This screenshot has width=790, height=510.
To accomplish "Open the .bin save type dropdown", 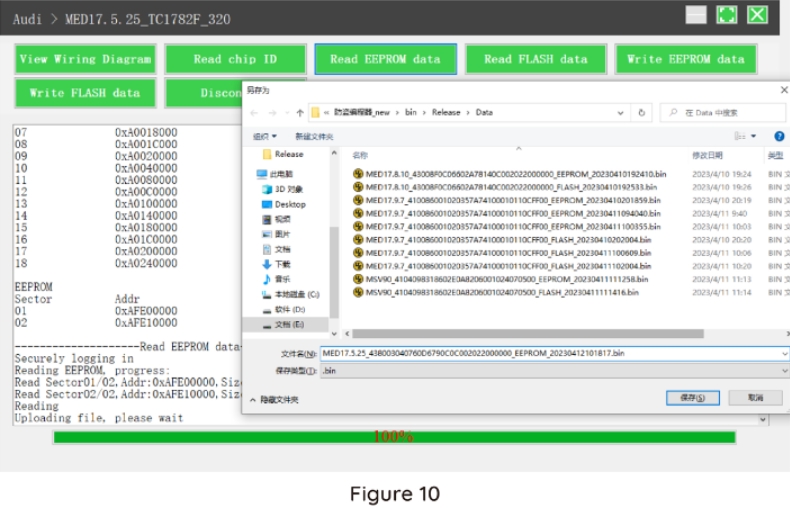I will point(554,371).
